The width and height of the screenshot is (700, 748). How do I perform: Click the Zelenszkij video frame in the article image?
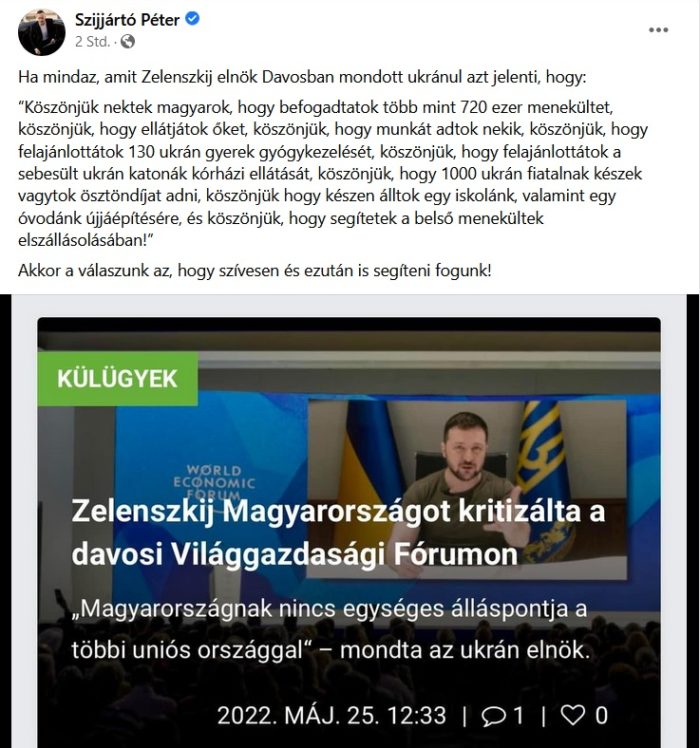(467, 489)
